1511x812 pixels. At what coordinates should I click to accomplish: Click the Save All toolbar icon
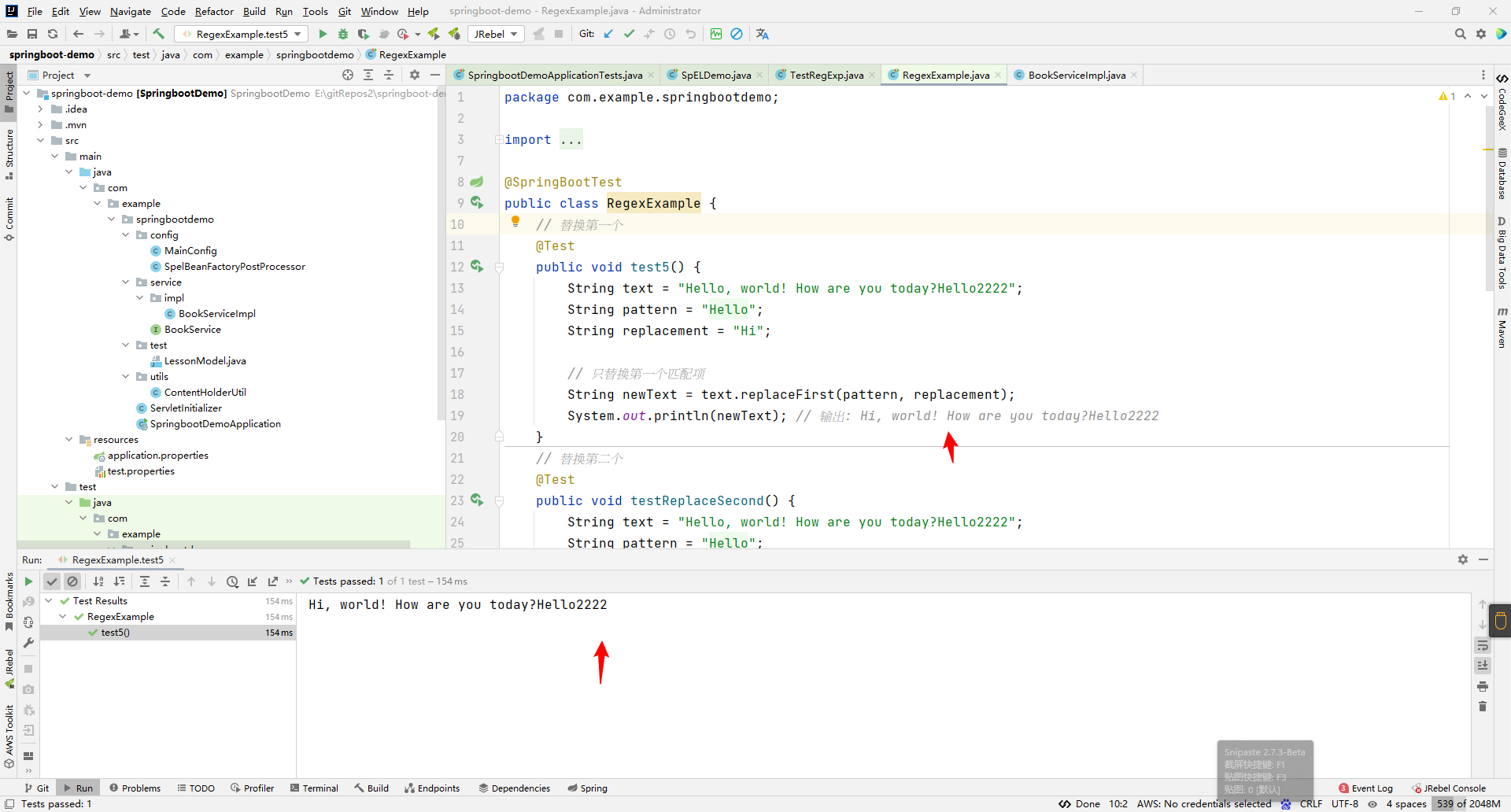pyautogui.click(x=32, y=34)
